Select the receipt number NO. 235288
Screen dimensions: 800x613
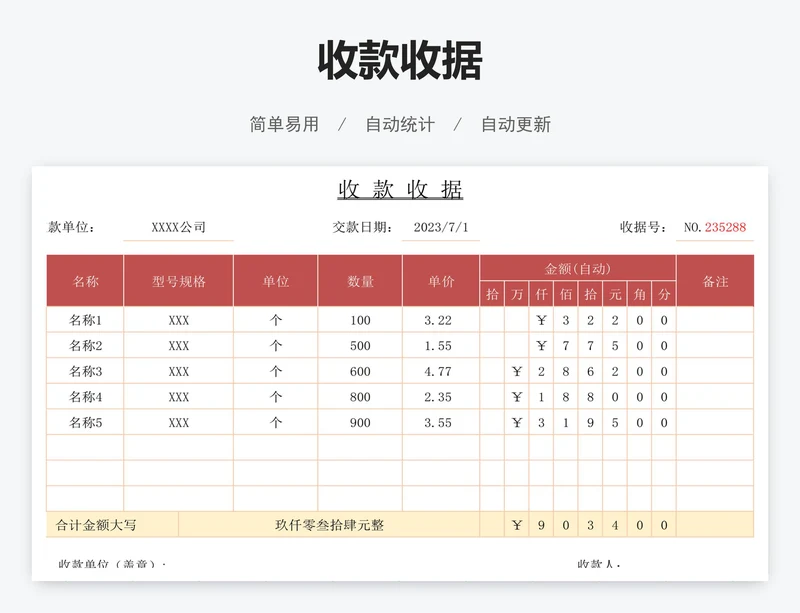[715, 227]
